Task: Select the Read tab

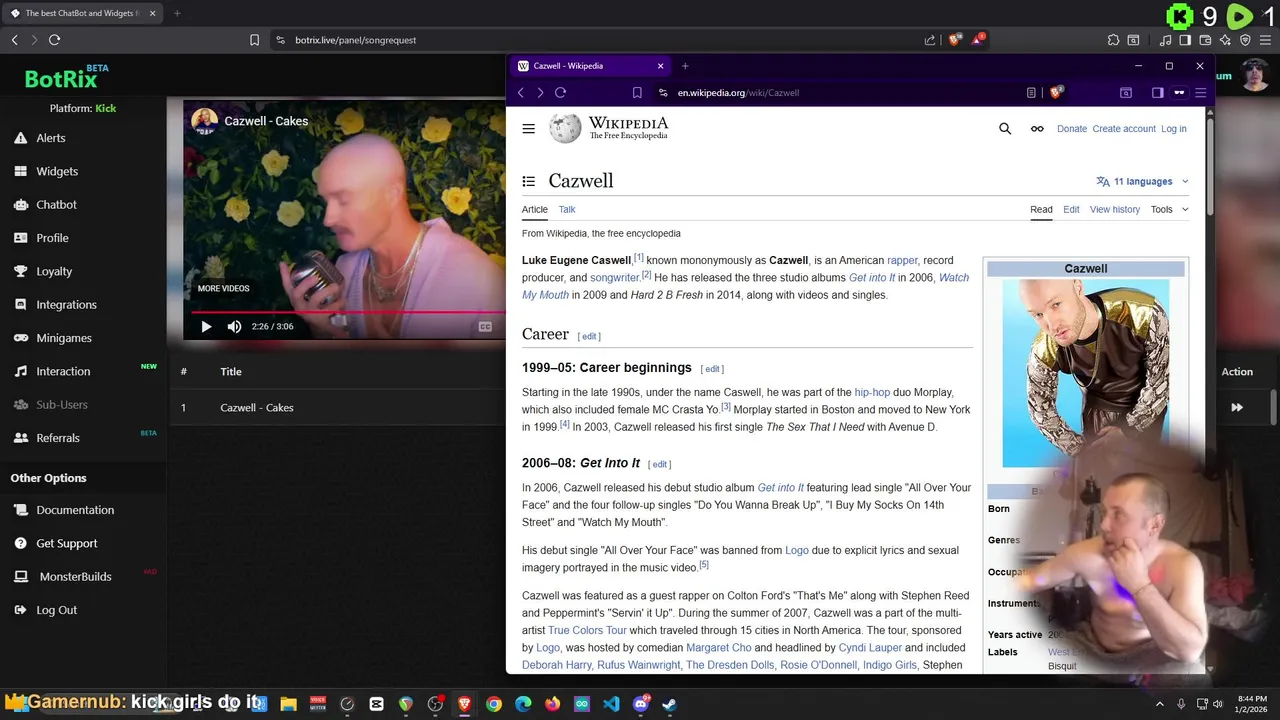Action: (1041, 209)
